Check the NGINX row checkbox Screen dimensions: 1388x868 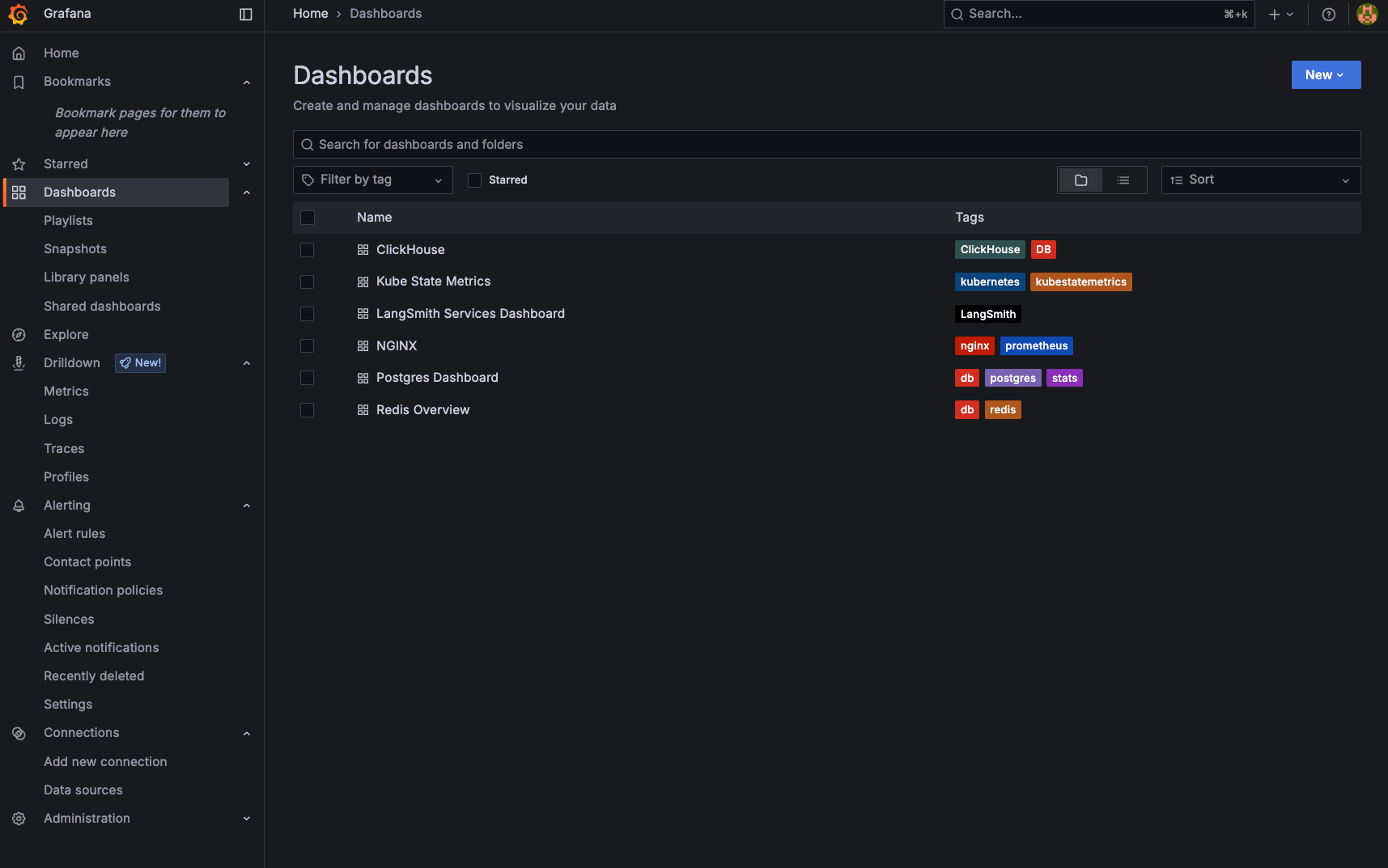[x=308, y=346]
